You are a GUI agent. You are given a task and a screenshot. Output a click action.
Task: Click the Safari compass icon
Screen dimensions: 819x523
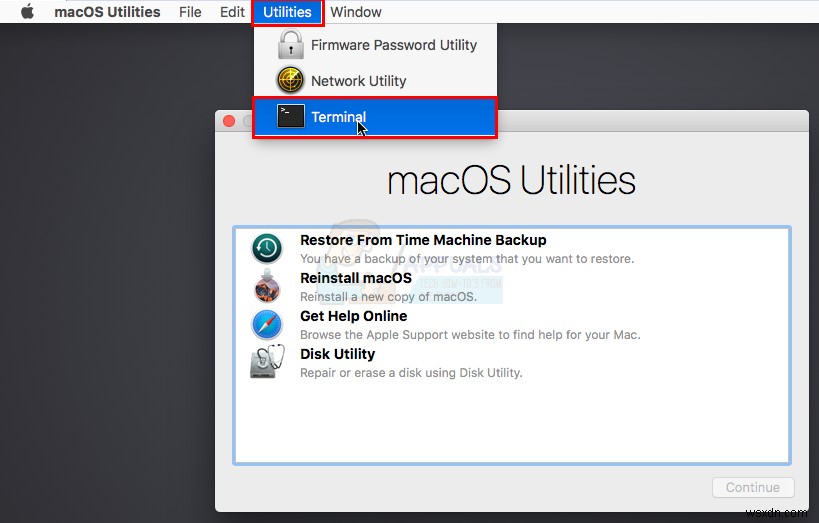point(267,324)
